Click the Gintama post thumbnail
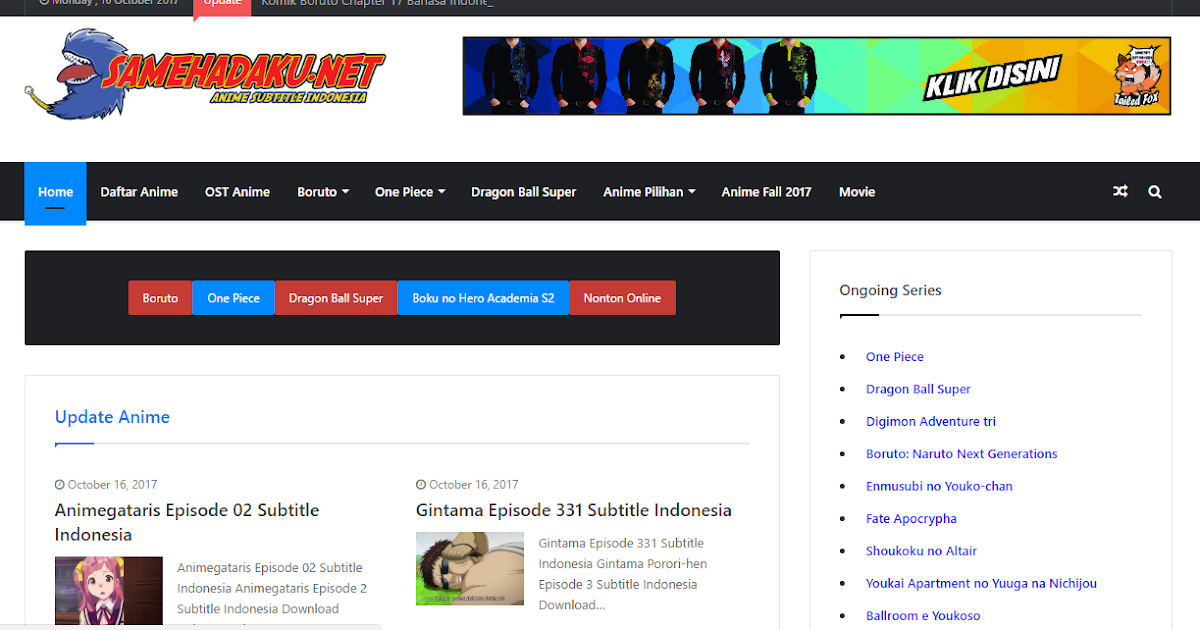This screenshot has width=1200, height=630. pyautogui.click(x=470, y=568)
